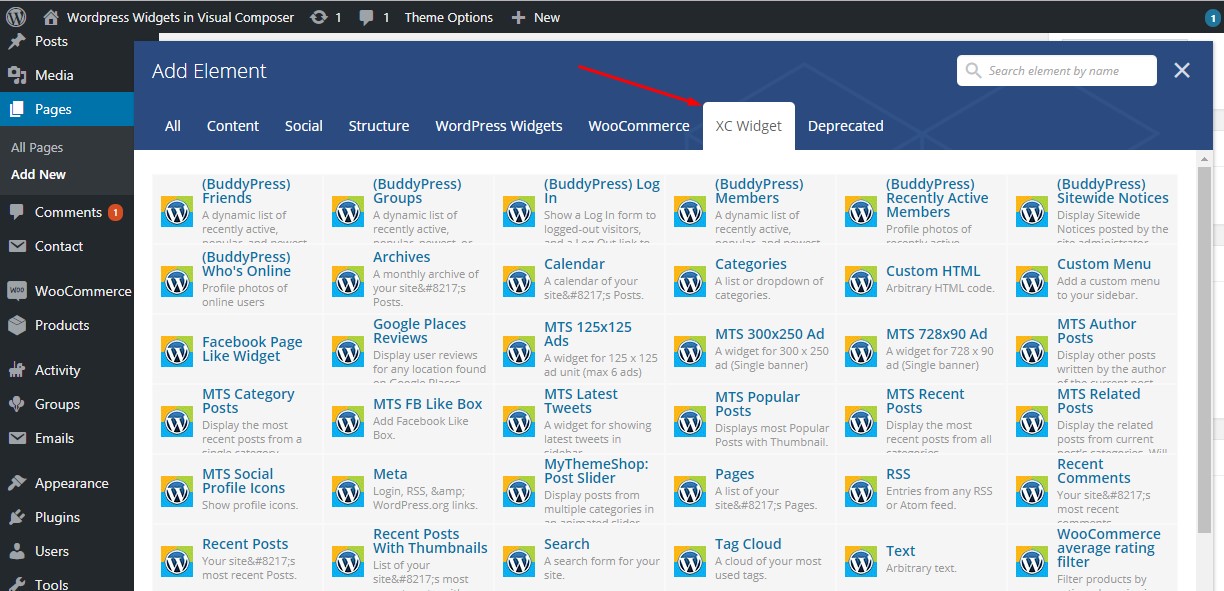Open the New menu in admin bar
Image resolution: width=1224 pixels, height=591 pixels.
click(x=536, y=17)
